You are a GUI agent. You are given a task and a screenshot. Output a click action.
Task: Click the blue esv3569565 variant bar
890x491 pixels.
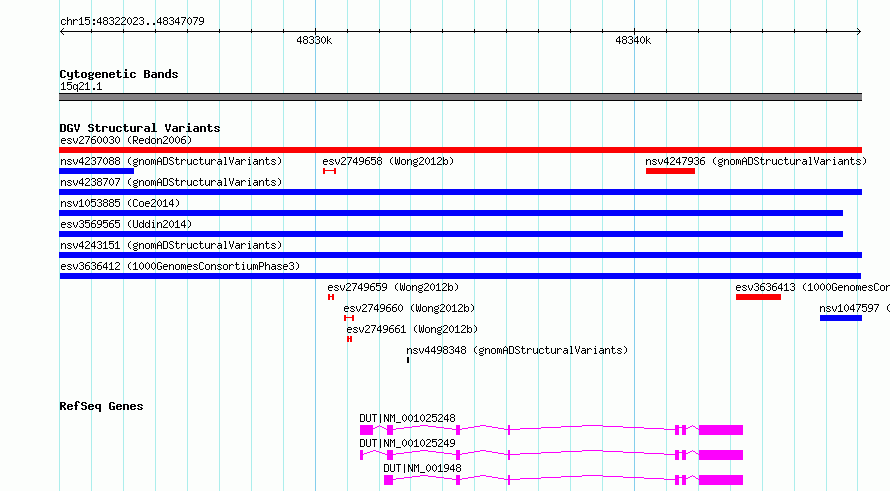[451, 234]
